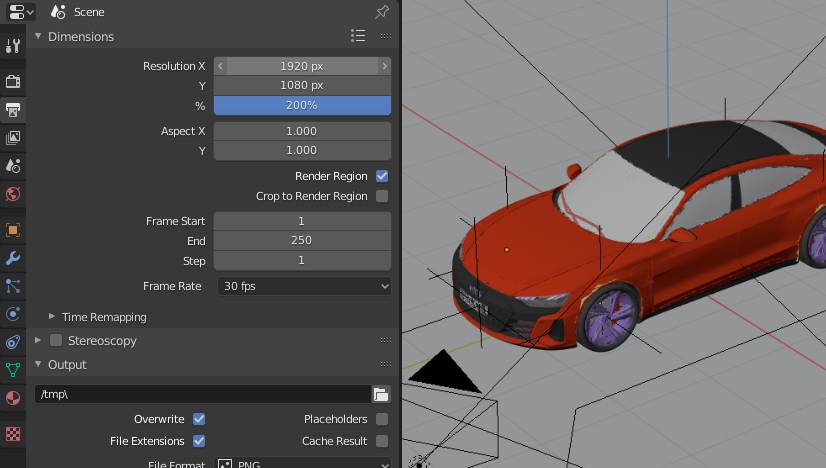Screen dimensions: 826x468
Task: Collapse the Dimensions panel
Action: point(38,36)
